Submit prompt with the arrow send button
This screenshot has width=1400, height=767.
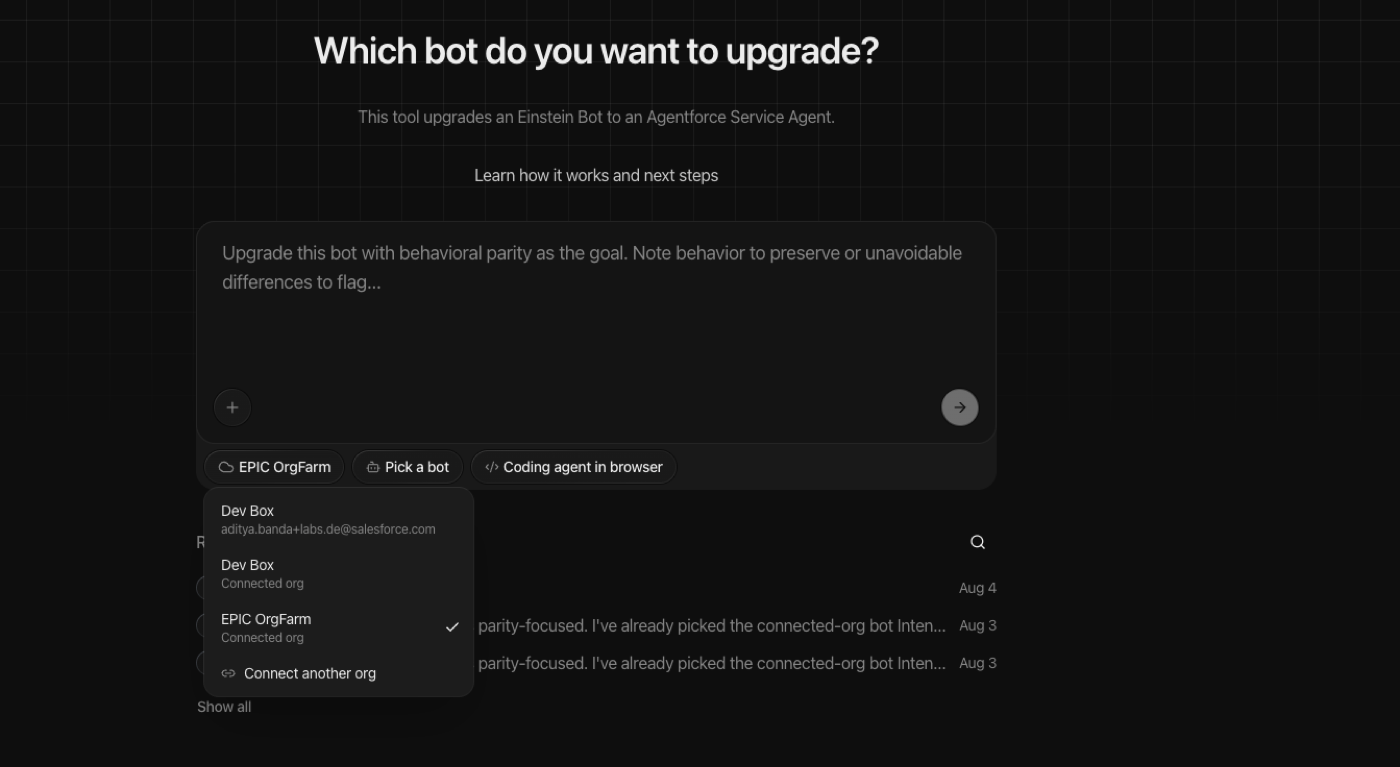pyautogui.click(x=960, y=407)
